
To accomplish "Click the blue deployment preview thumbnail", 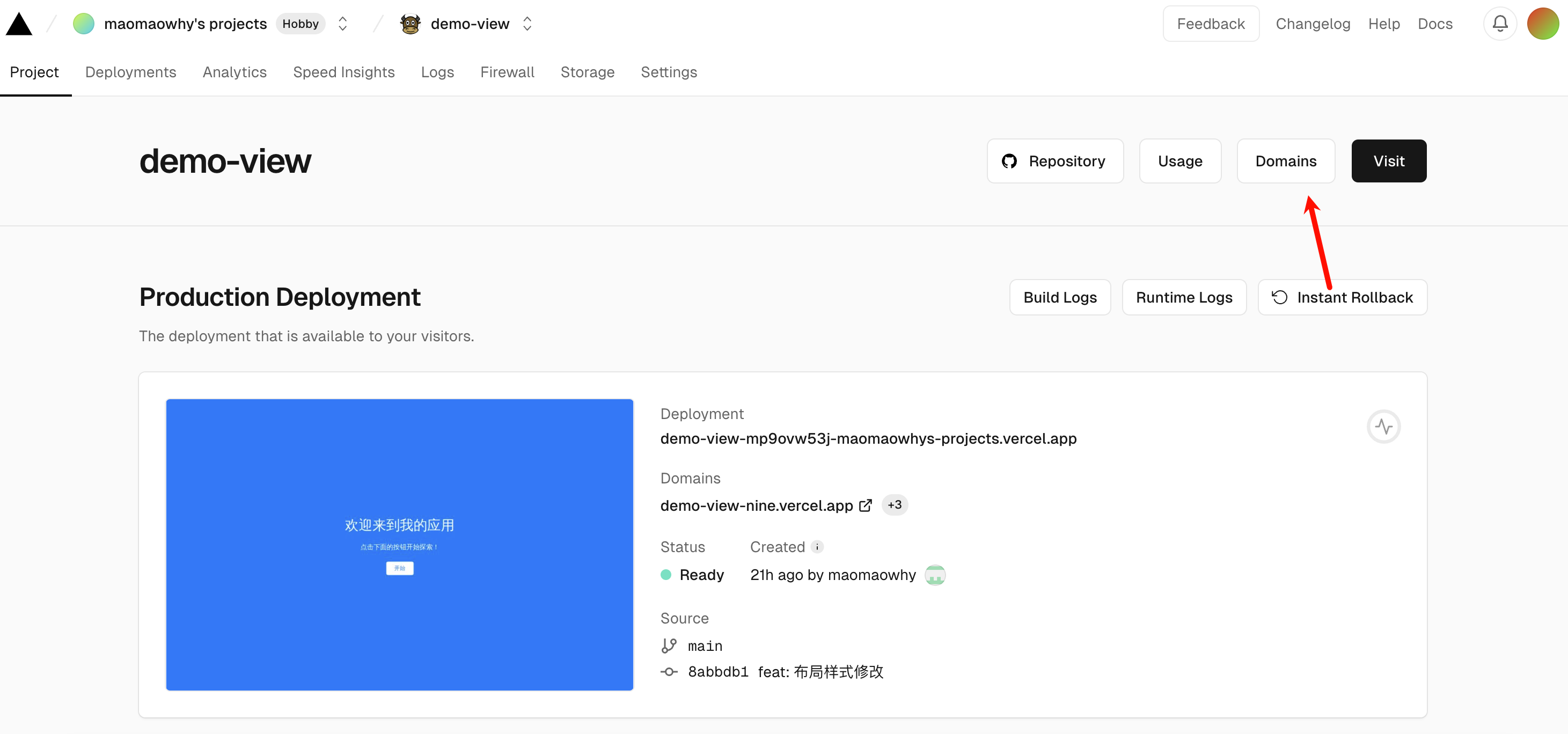I will click(399, 544).
